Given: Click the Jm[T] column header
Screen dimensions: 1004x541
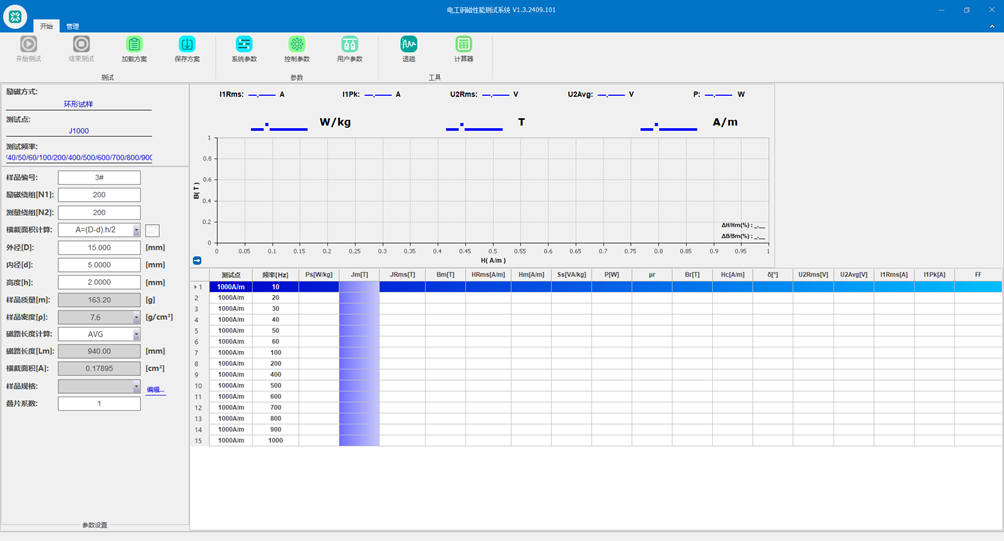Looking at the screenshot, I should [x=359, y=275].
